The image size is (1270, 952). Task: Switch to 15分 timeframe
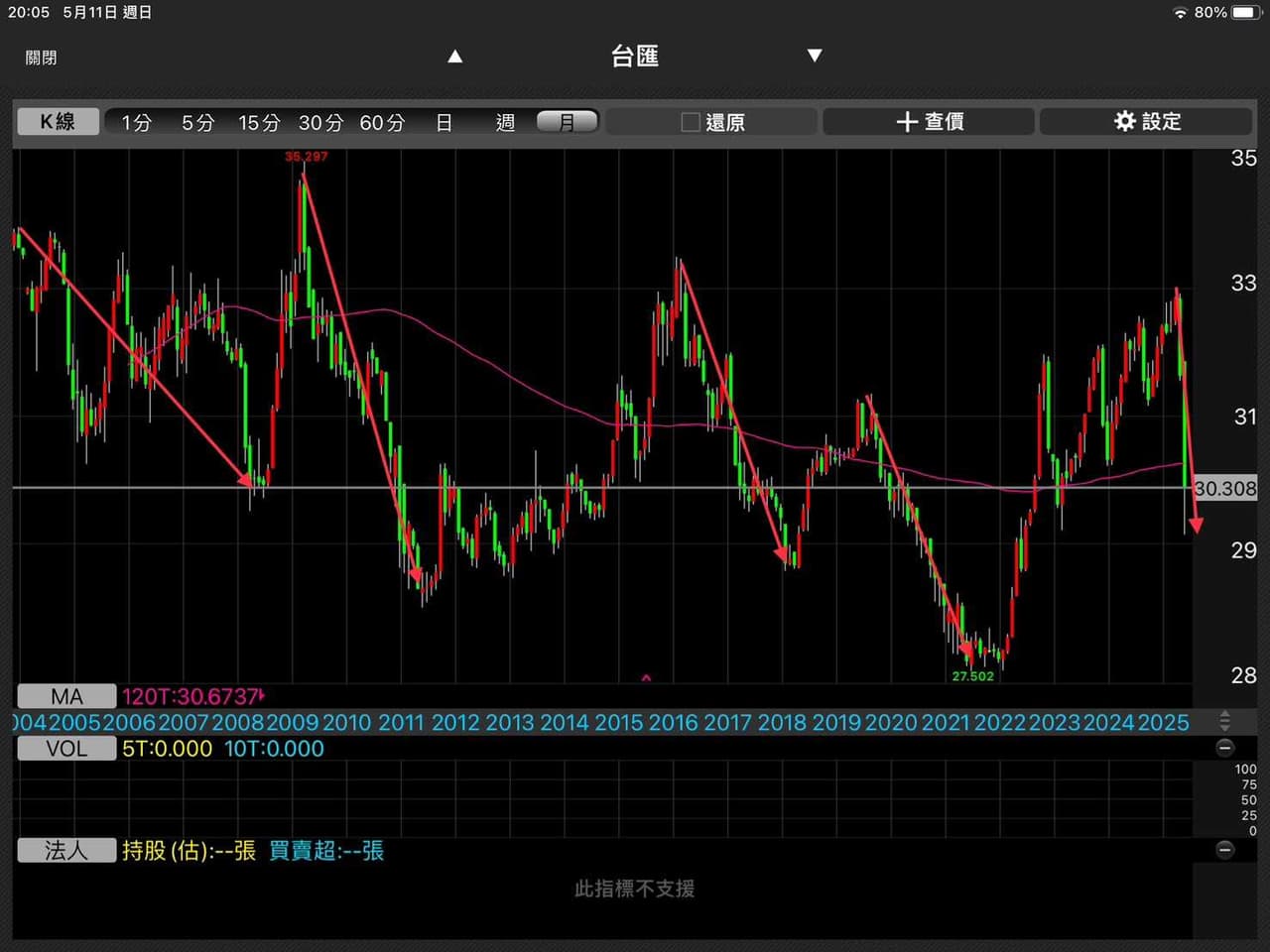click(259, 122)
